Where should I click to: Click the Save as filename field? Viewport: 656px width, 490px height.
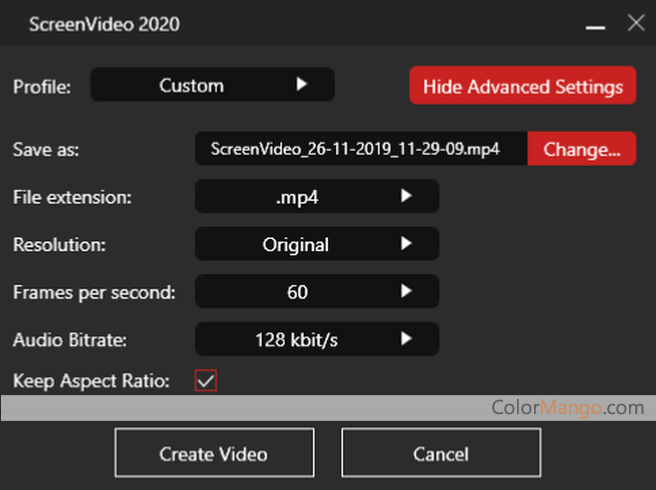pos(360,149)
